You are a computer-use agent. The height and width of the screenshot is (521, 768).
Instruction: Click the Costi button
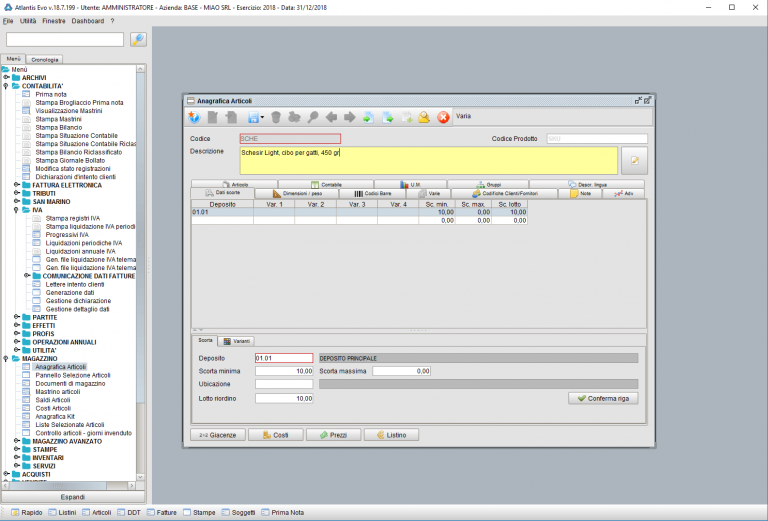pyautogui.click(x=275, y=435)
